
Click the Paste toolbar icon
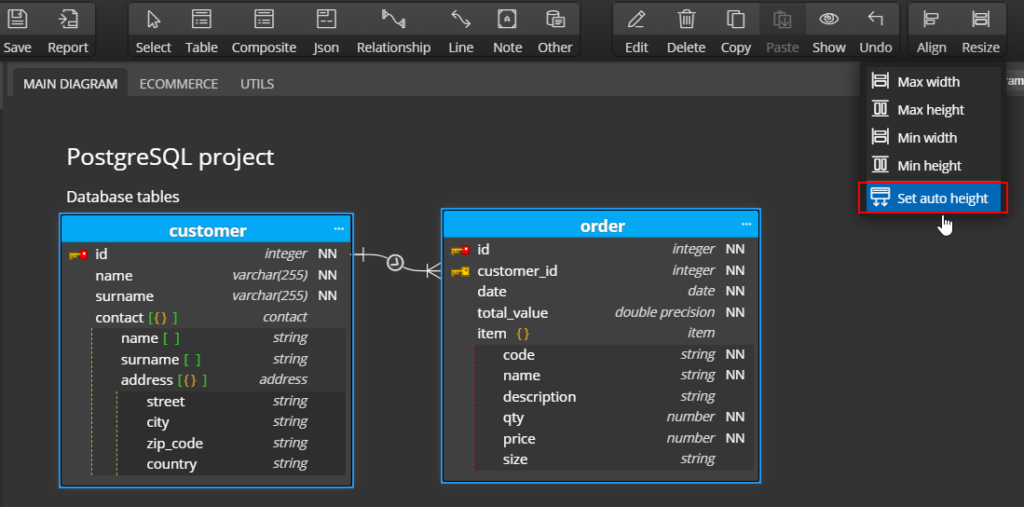[782, 19]
